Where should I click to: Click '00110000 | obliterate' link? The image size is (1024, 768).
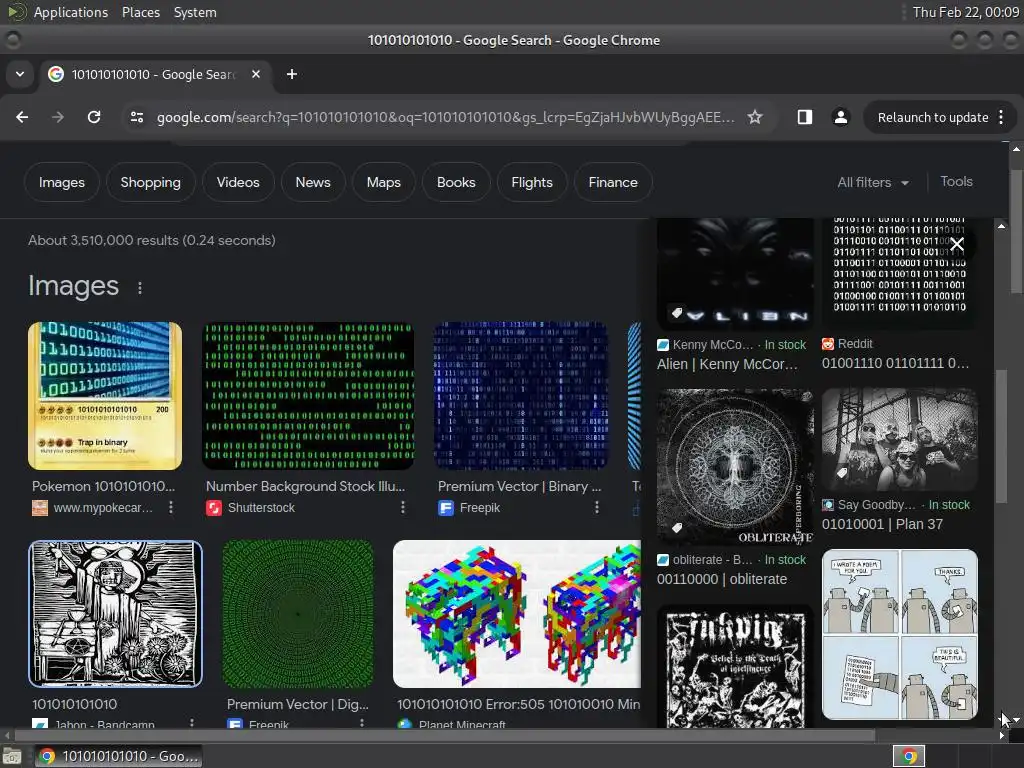coord(722,579)
